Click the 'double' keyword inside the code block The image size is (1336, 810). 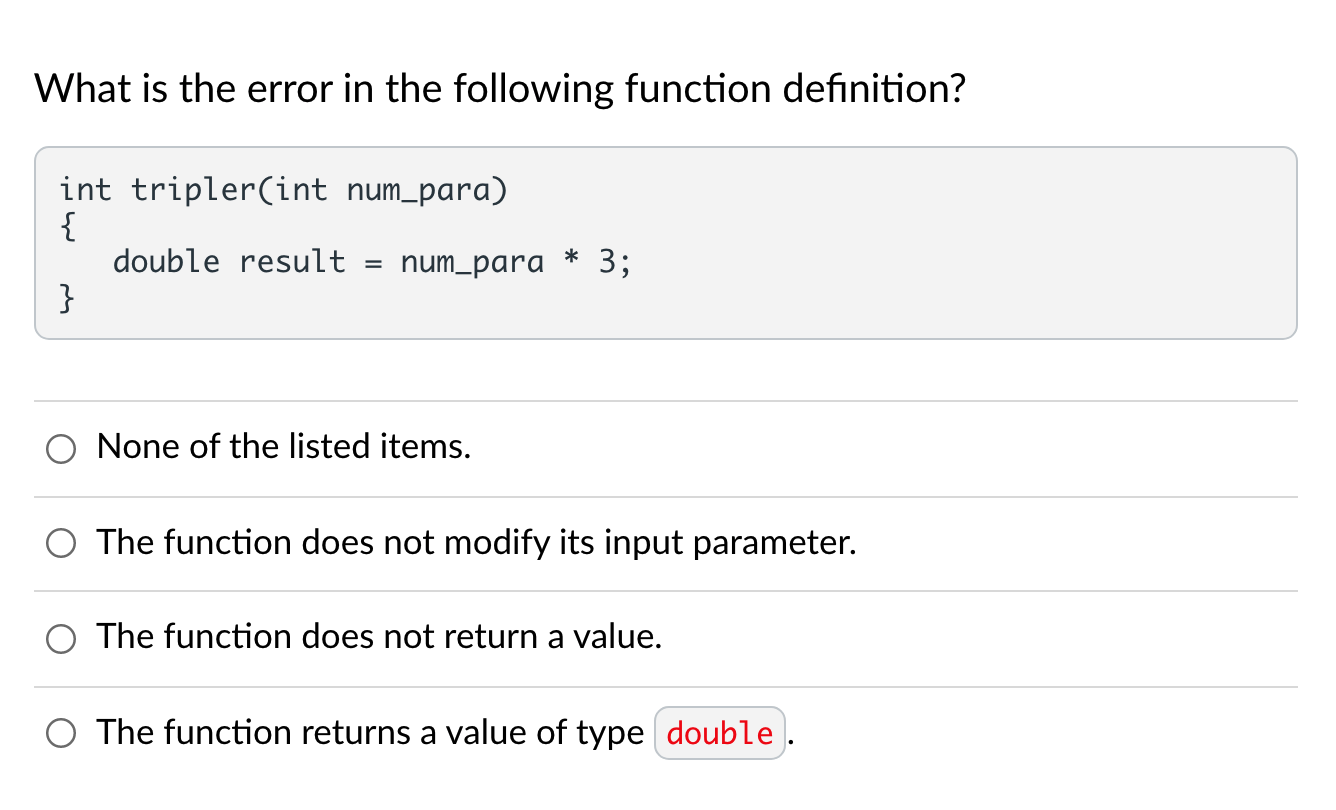coord(166,262)
